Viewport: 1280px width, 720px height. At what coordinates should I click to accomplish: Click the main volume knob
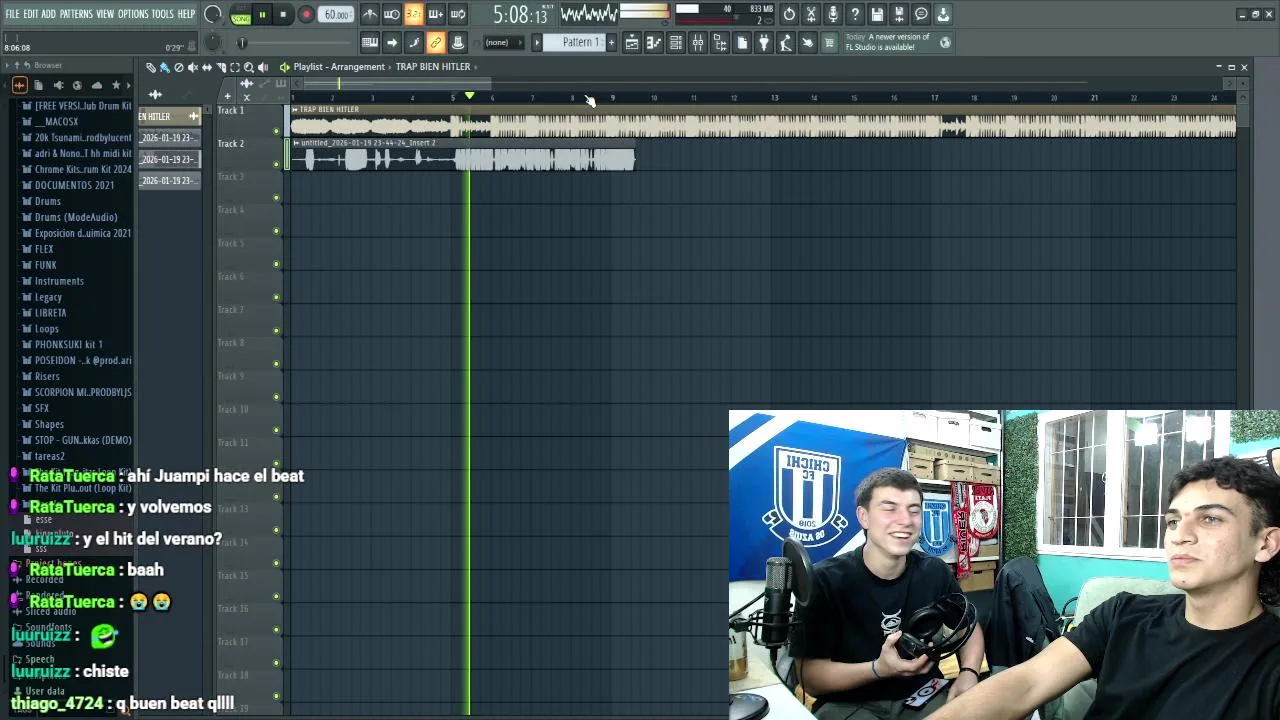[212, 14]
